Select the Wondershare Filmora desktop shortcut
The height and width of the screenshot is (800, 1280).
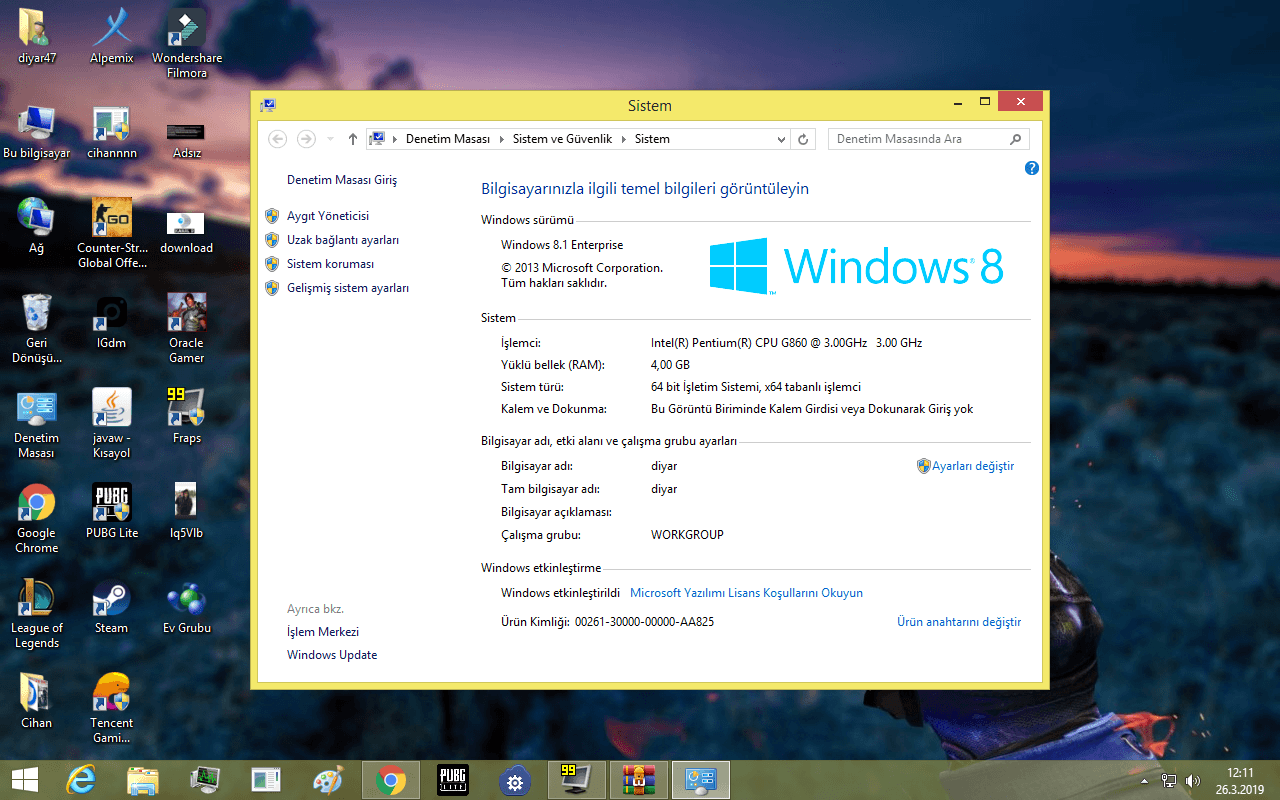(187, 43)
